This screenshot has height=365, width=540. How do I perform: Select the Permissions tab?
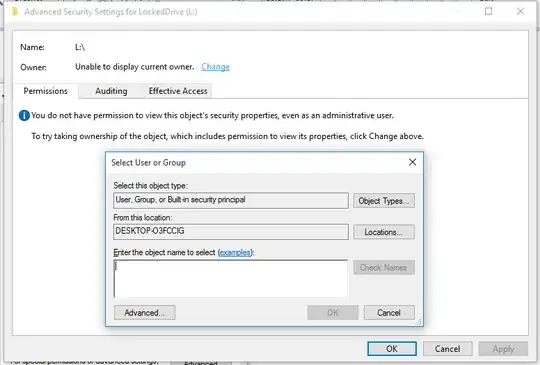pos(45,91)
